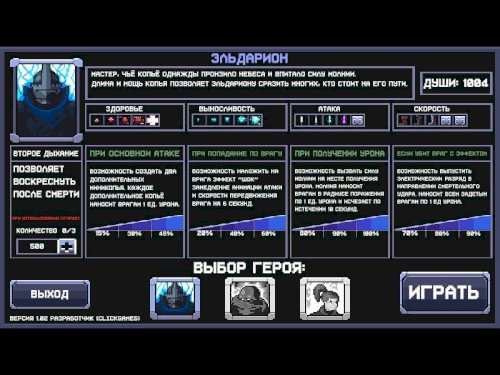Open the ЕСЛИ УБИТ ВРАГ С ЭФФЕКТОМ header
This screenshot has width=500, height=375.
442,154
